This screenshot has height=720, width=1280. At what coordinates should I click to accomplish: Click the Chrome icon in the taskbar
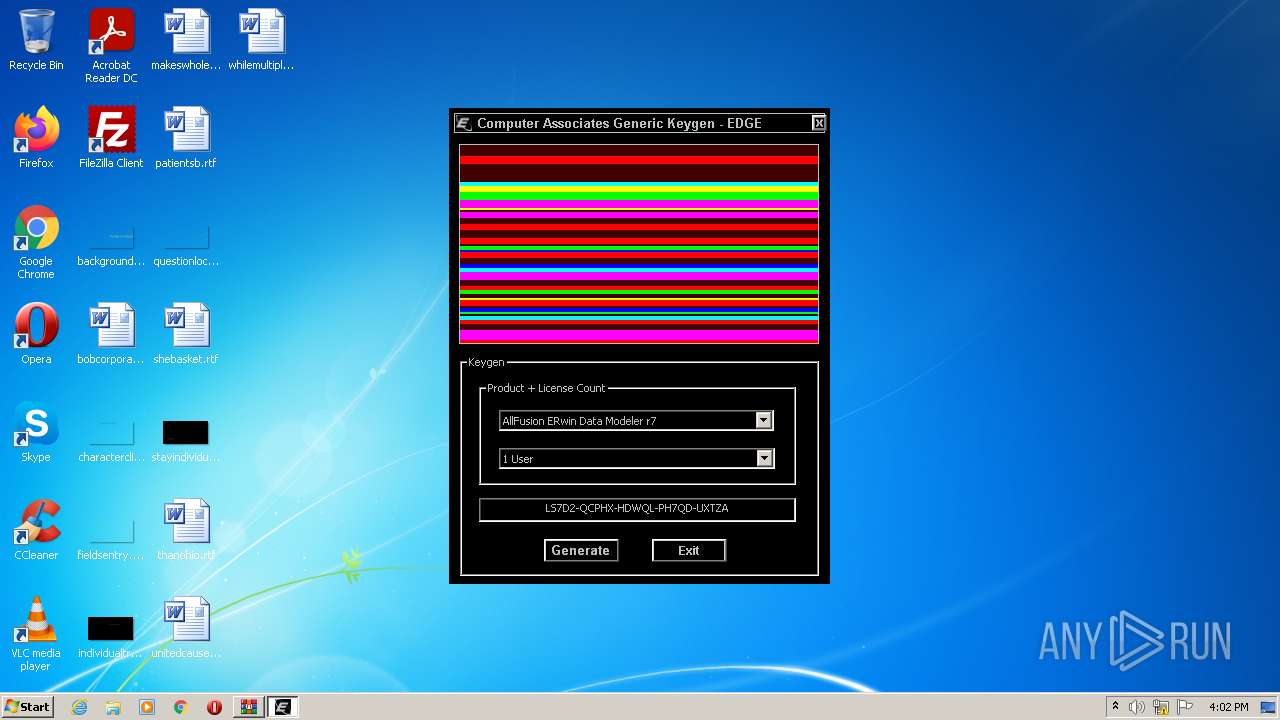181,707
